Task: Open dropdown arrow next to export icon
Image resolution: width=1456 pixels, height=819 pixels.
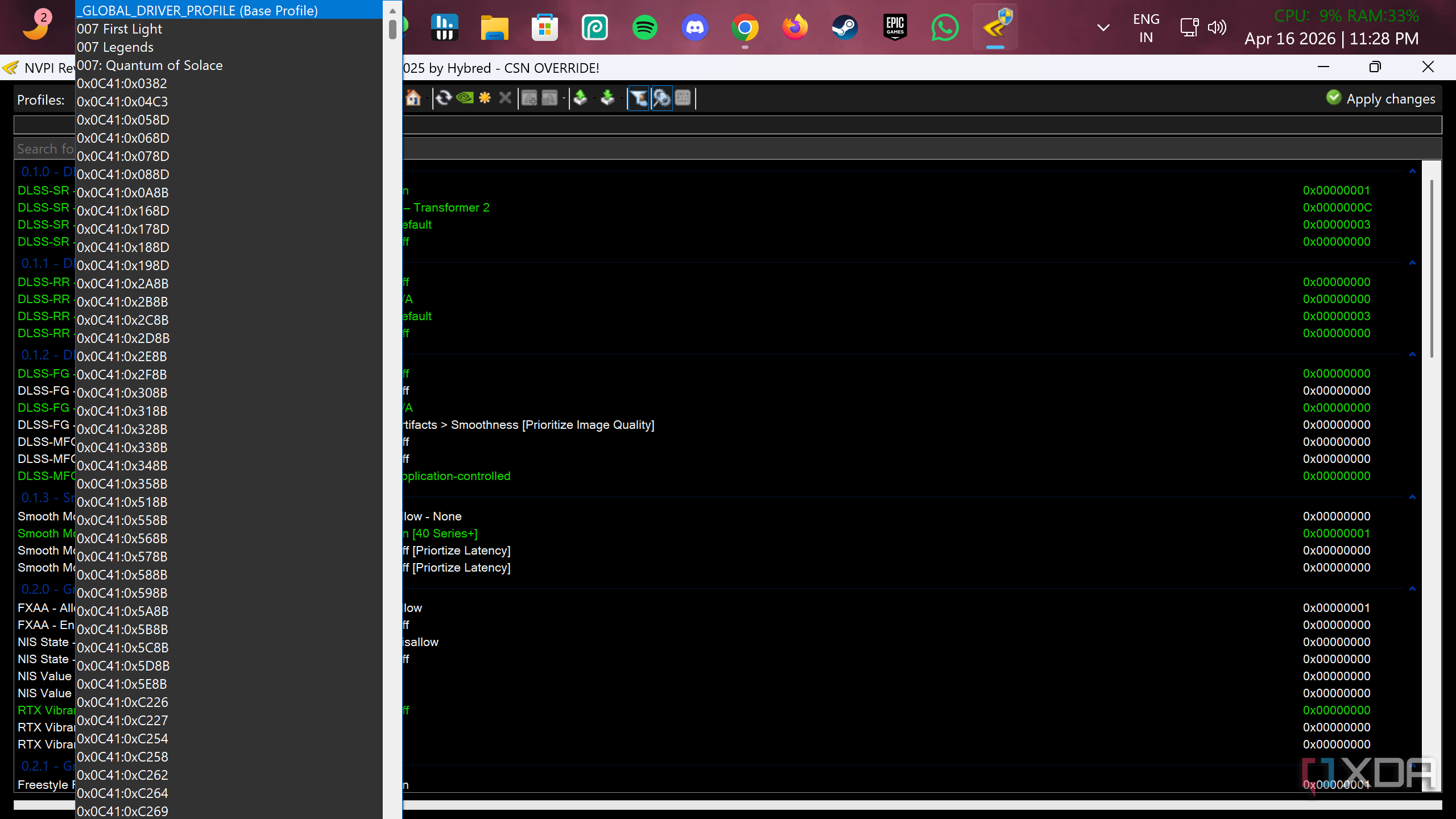Action: pyautogui.click(x=594, y=99)
